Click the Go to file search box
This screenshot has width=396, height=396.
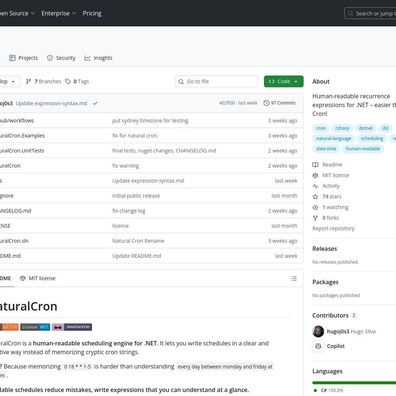coord(216,81)
